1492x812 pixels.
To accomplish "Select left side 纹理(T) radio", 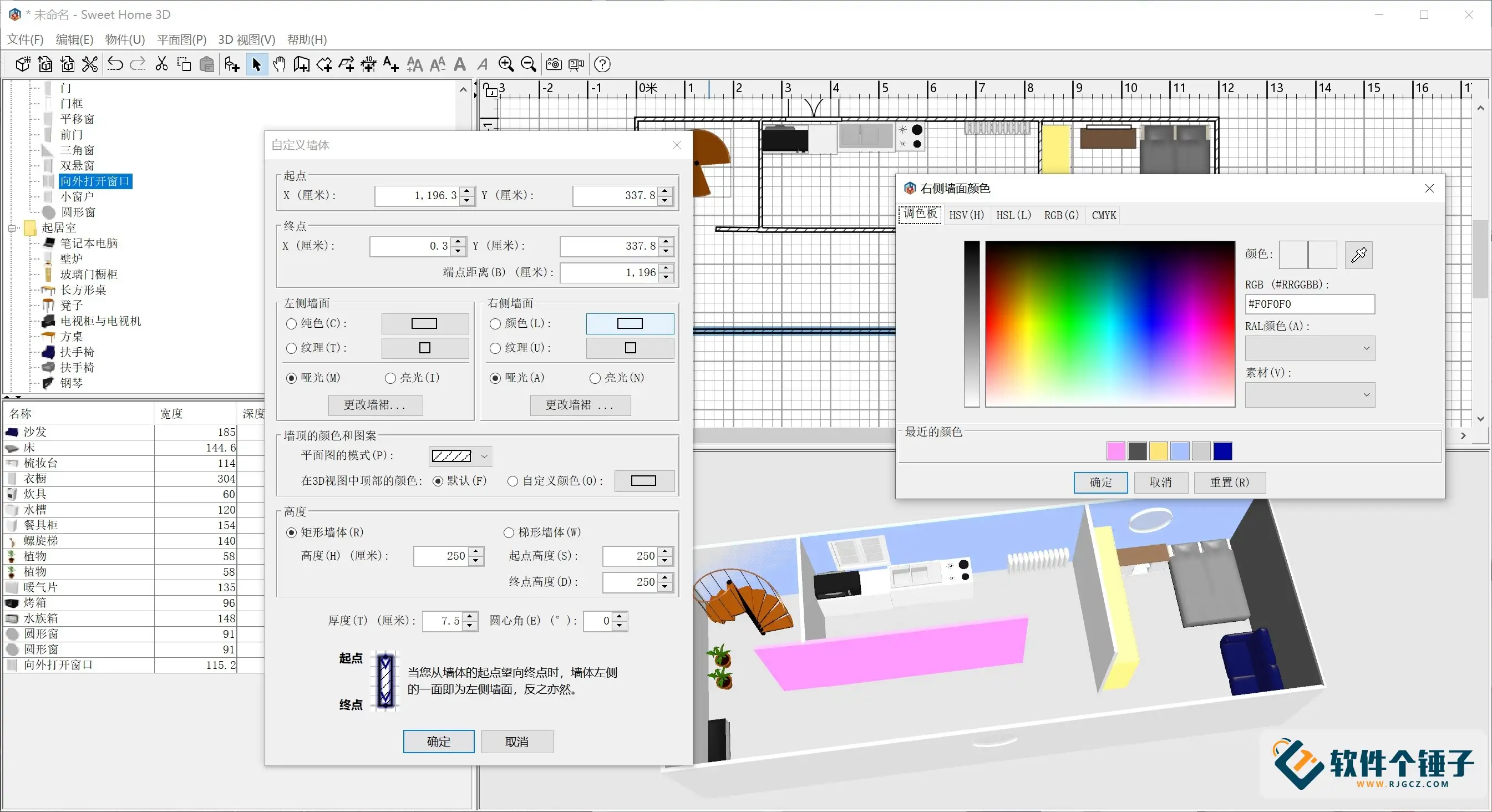I will [291, 348].
